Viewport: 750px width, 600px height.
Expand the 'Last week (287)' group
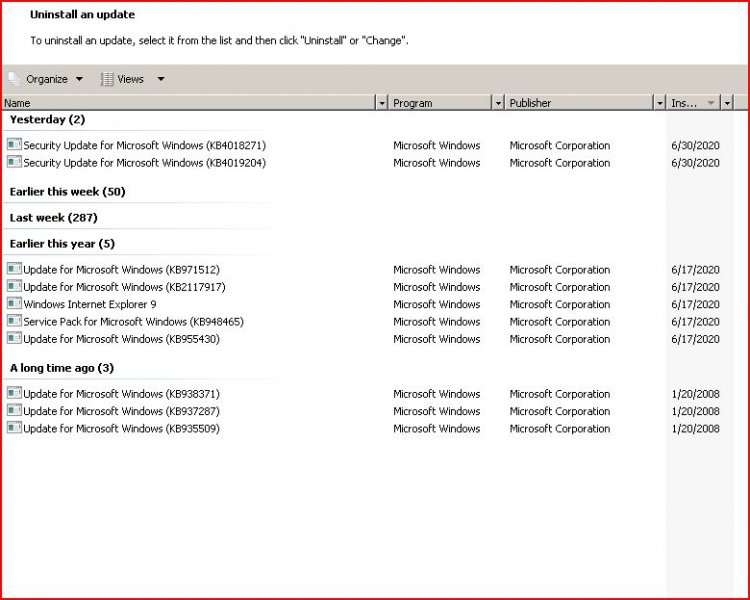(53, 217)
